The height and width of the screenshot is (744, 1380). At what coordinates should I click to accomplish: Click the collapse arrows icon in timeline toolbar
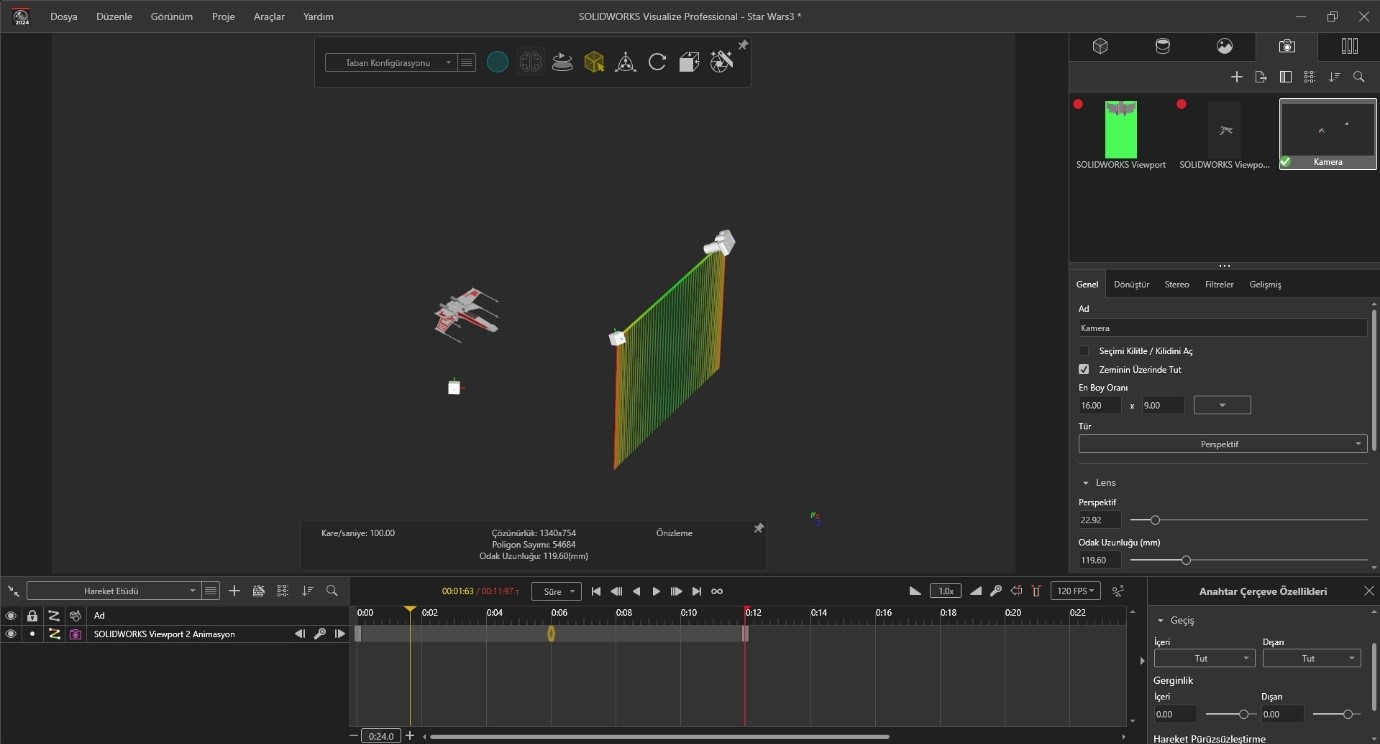coord(13,591)
